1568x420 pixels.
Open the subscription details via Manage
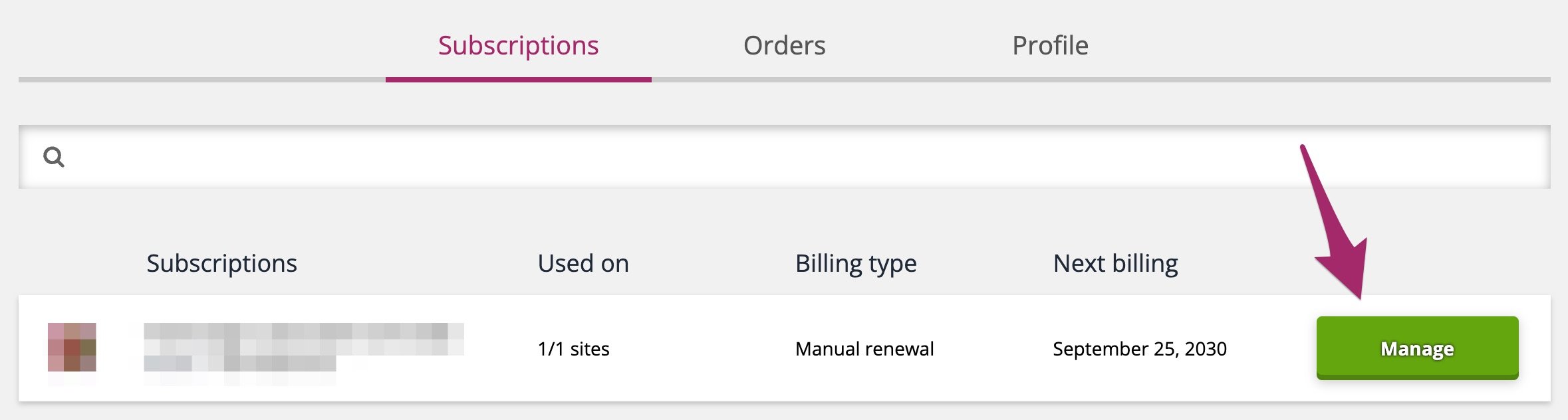(x=1416, y=348)
